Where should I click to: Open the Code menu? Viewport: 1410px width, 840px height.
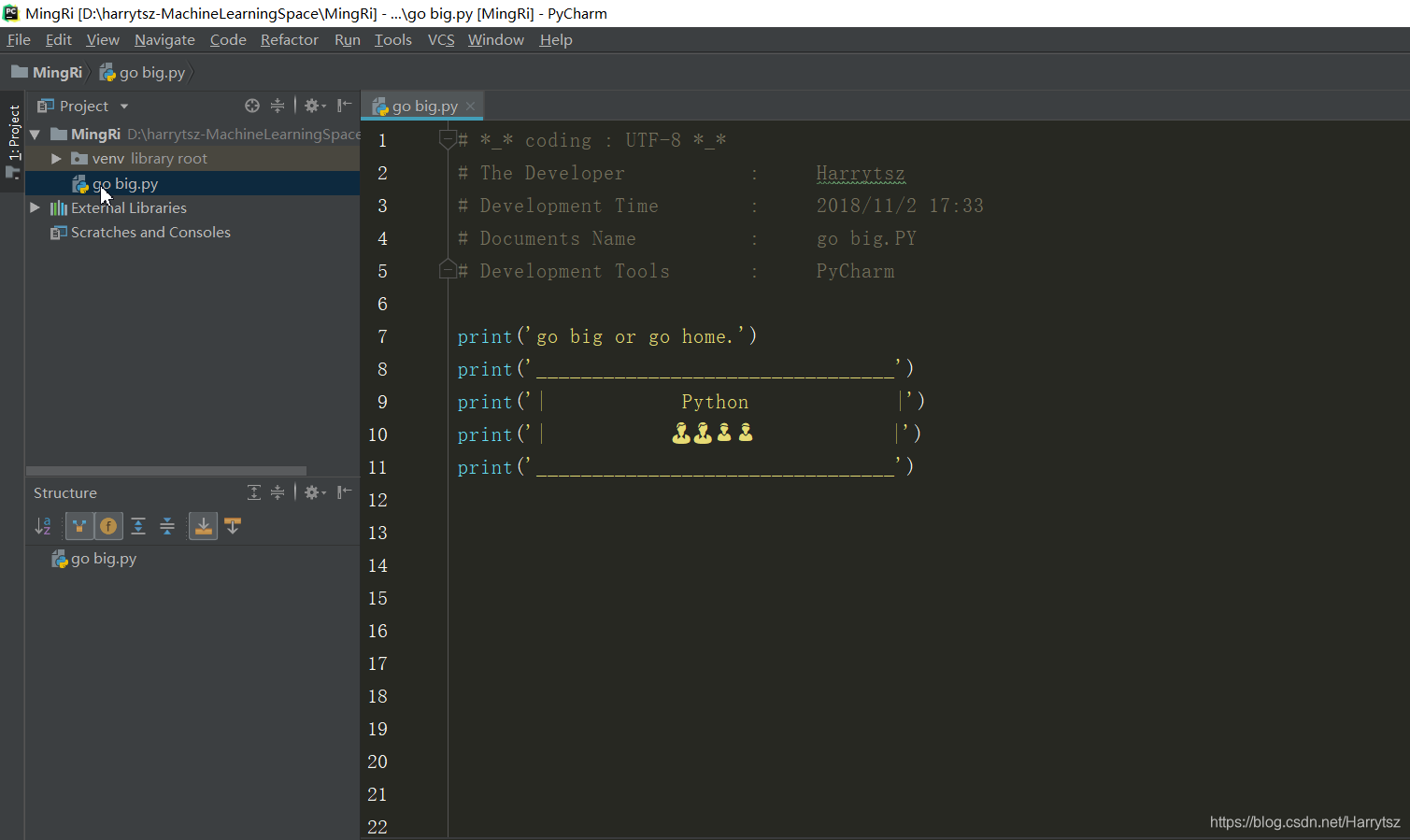tap(228, 39)
